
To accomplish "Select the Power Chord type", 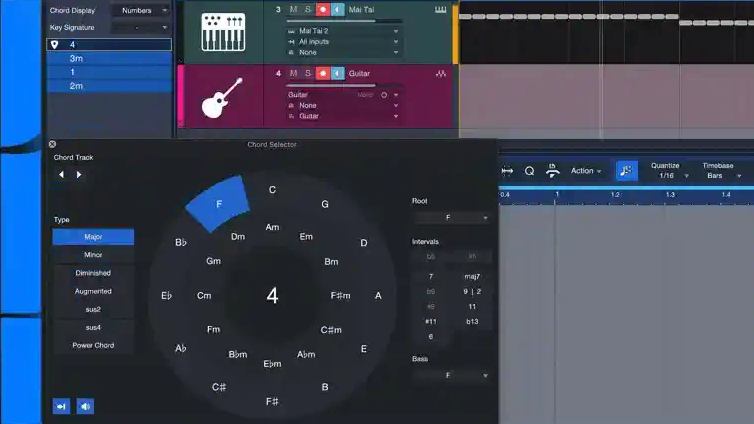I will (93, 346).
